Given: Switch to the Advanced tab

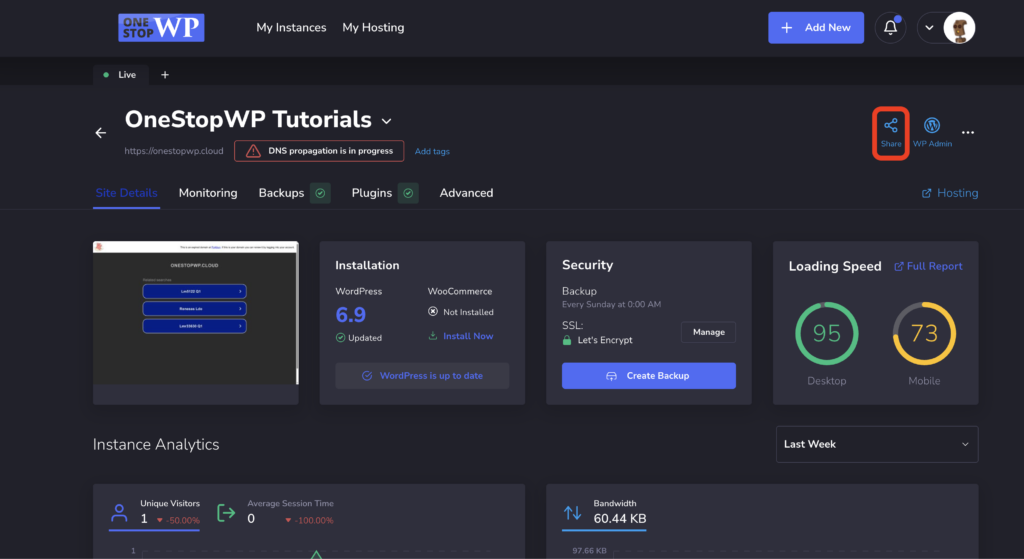Looking at the screenshot, I should 466,193.
